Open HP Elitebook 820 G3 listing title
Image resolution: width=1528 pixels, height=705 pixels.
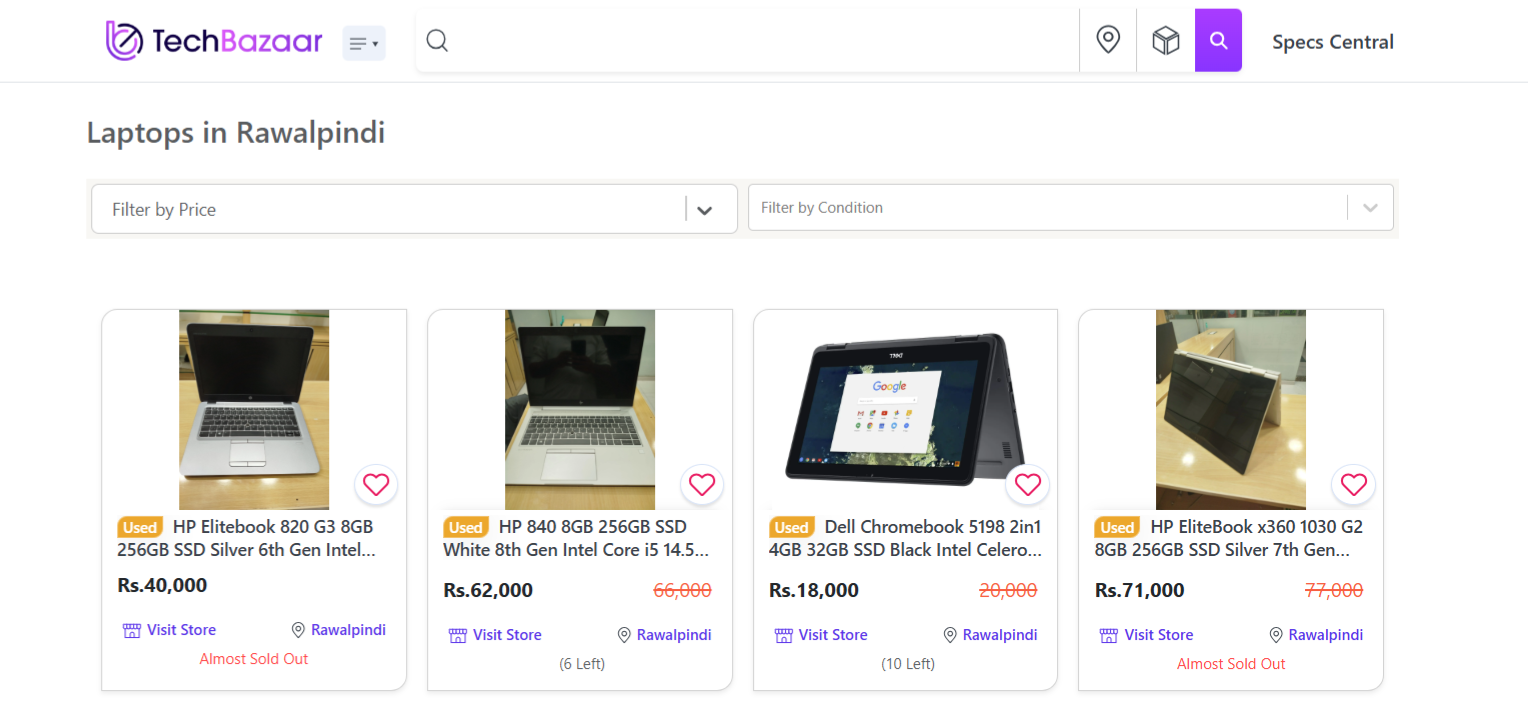pyautogui.click(x=247, y=538)
